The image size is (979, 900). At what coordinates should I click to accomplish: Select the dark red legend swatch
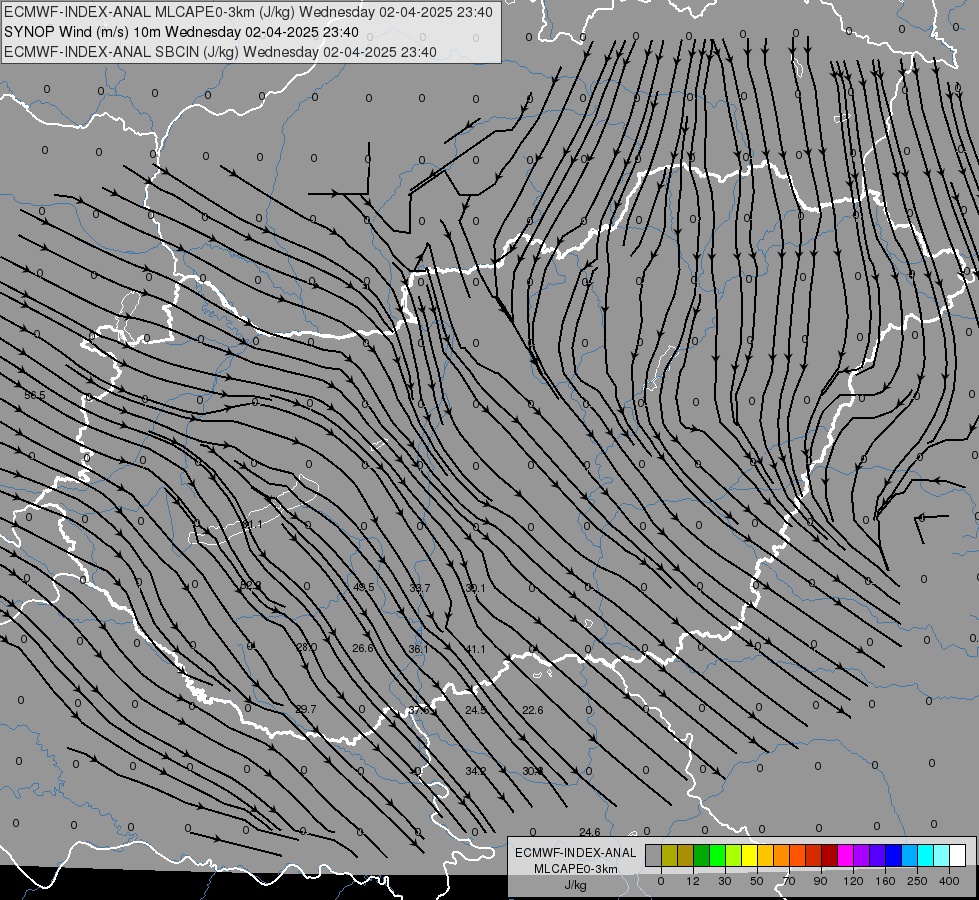[830, 855]
